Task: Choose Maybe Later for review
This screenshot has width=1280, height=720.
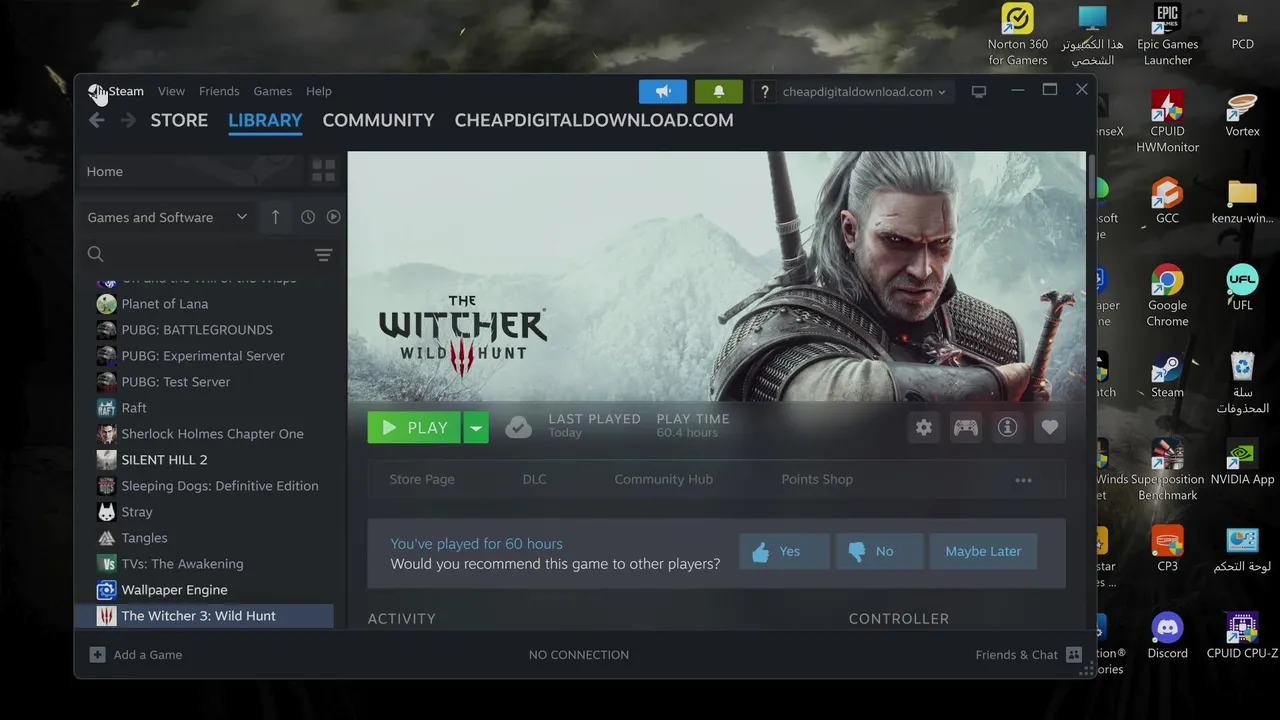Action: [x=983, y=551]
